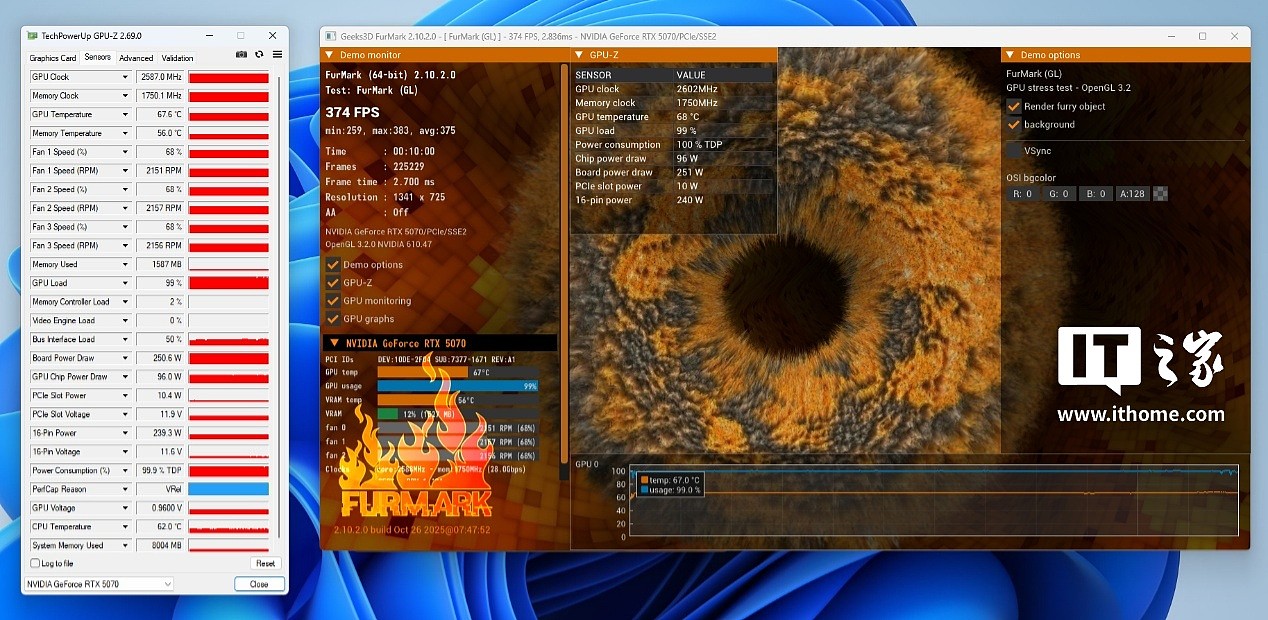
Task: Click the GPU usage 99% bar in FurMark
Action: (458, 386)
